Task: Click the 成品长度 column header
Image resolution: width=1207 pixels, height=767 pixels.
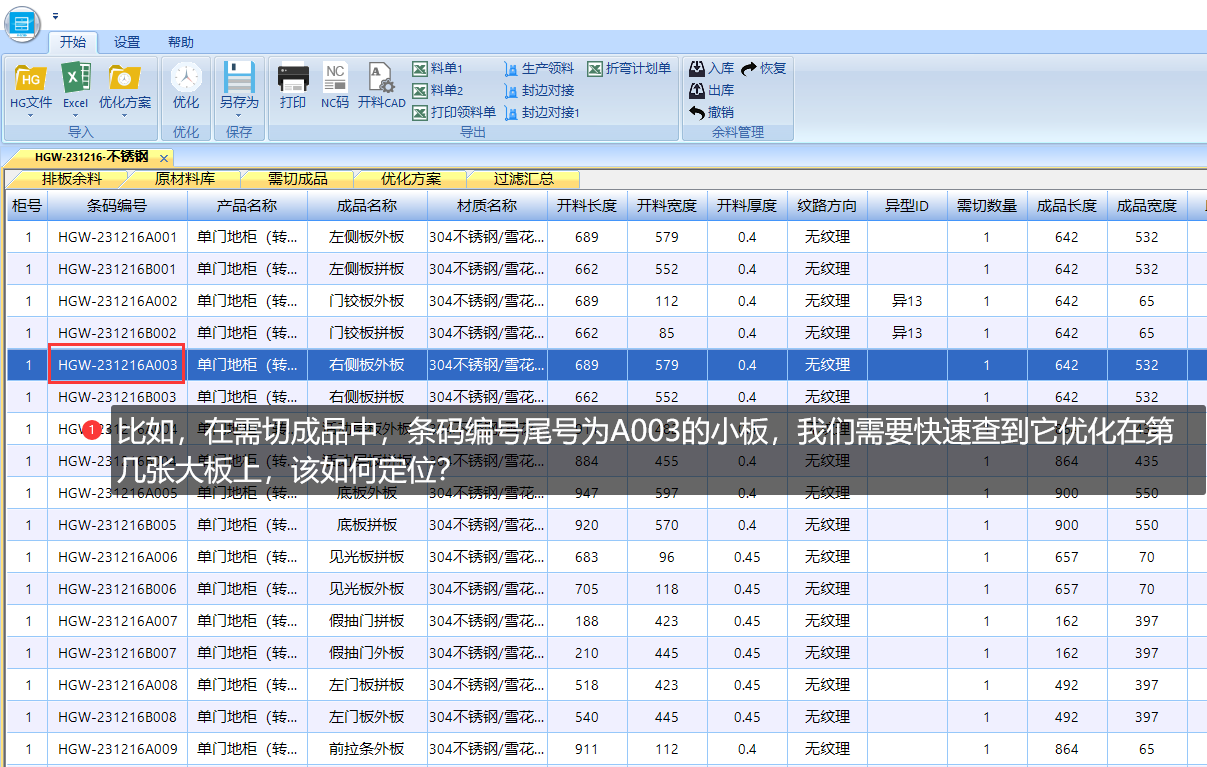Action: [1067, 205]
